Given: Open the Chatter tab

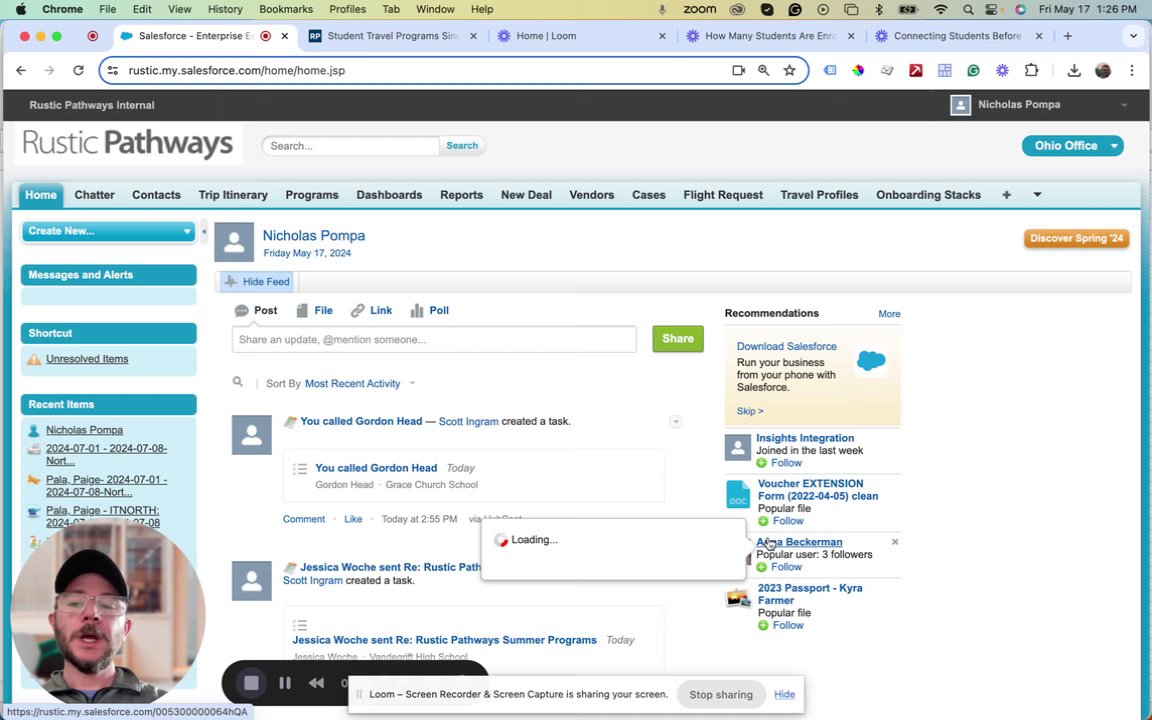Looking at the screenshot, I should click(94, 195).
